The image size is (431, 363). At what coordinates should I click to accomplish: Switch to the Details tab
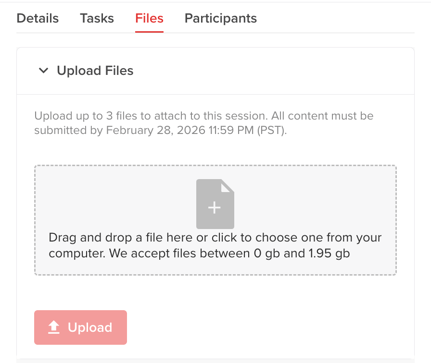(38, 18)
